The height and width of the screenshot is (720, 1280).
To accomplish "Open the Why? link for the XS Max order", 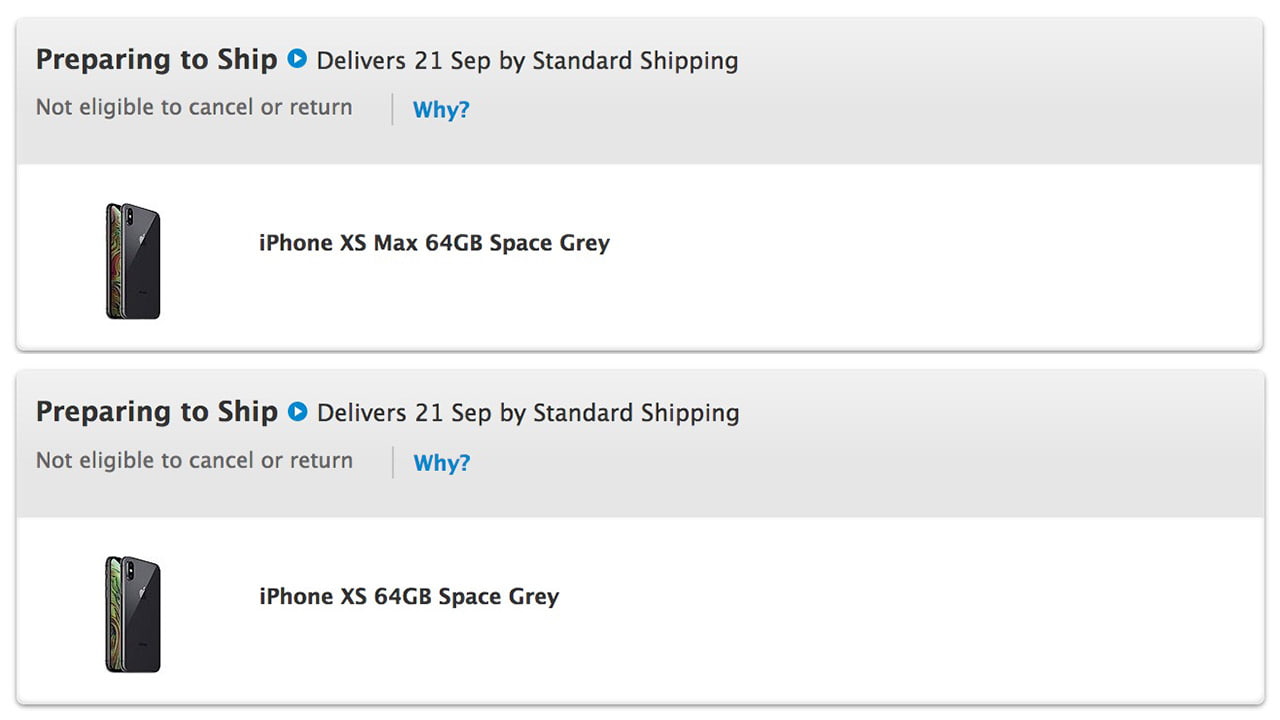I will click(441, 109).
